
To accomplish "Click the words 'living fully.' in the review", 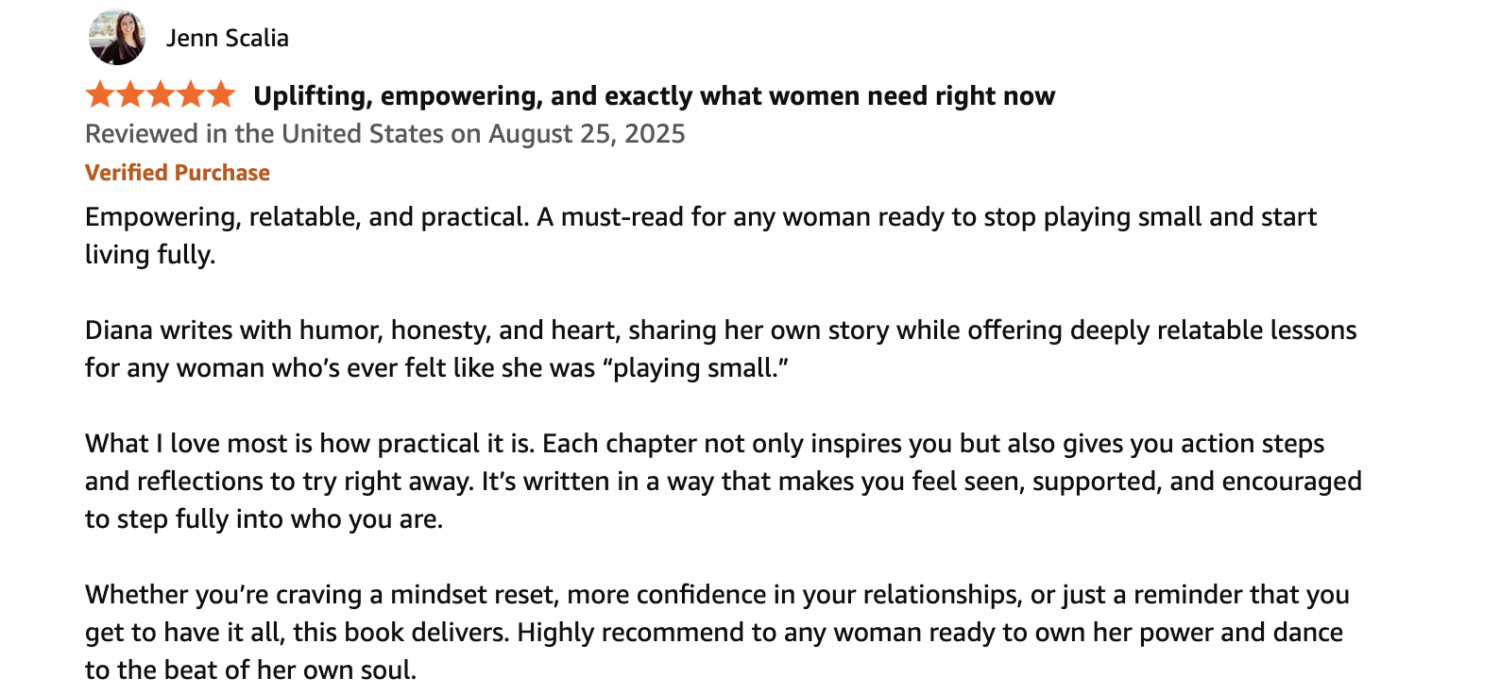I will coord(150,254).
